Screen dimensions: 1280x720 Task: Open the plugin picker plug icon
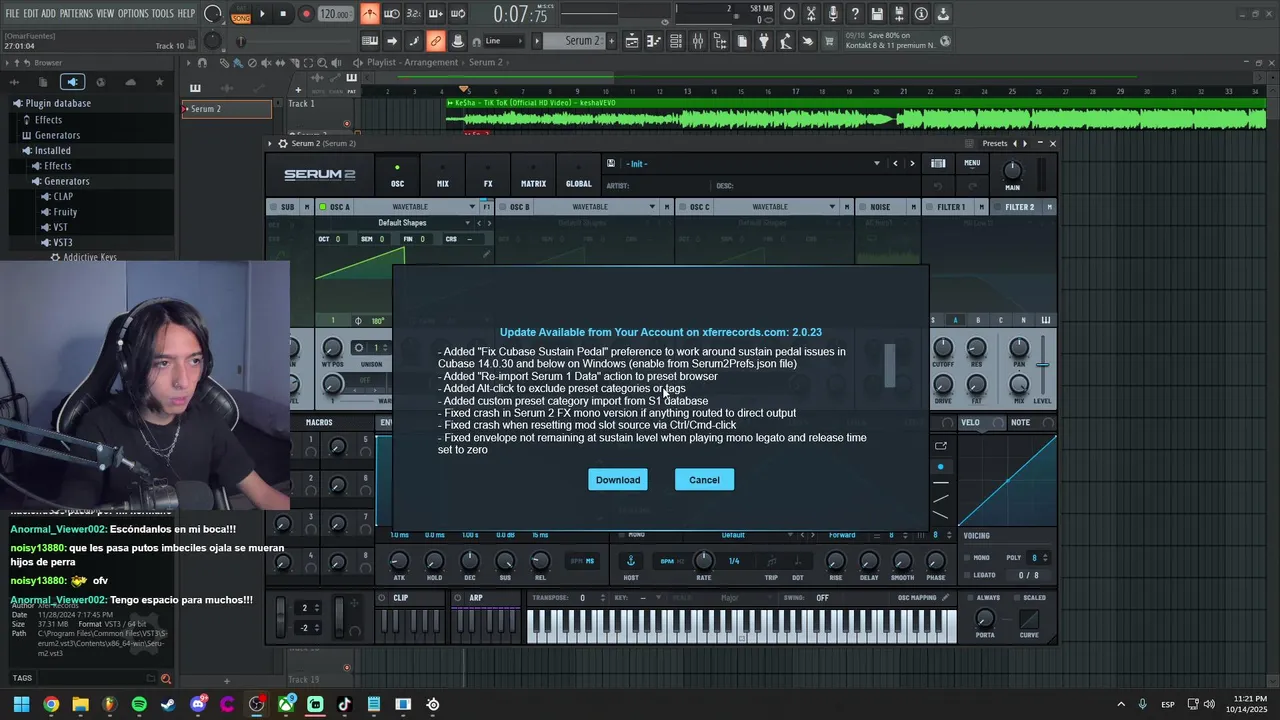pos(764,41)
